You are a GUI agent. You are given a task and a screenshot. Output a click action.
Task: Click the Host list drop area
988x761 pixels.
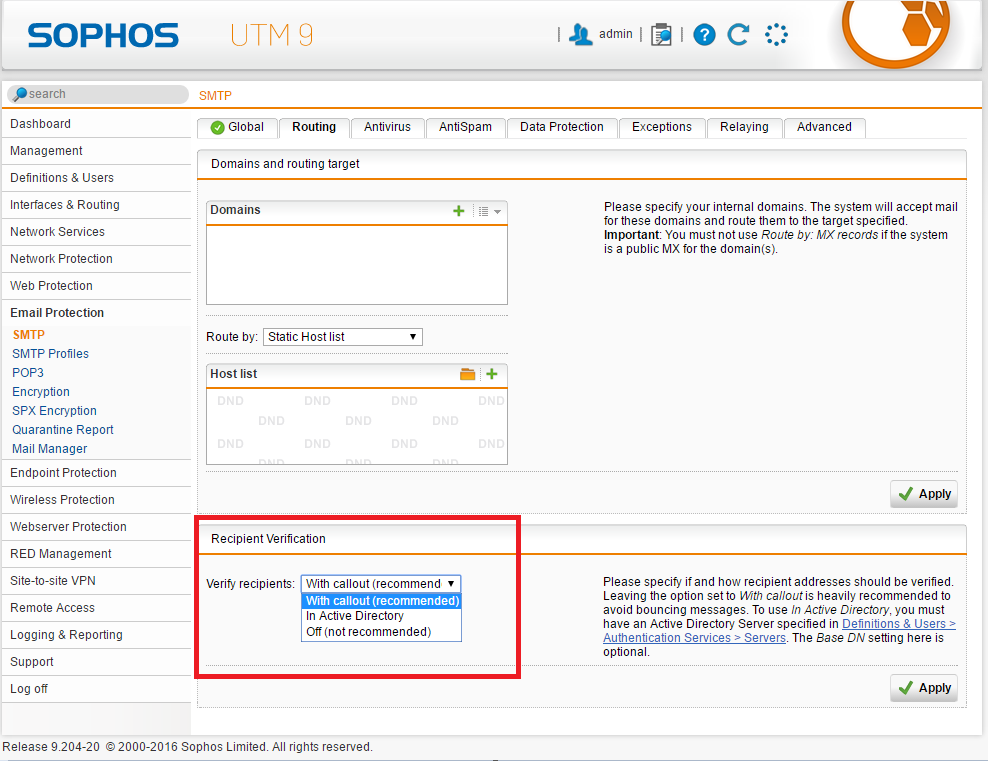(x=357, y=426)
